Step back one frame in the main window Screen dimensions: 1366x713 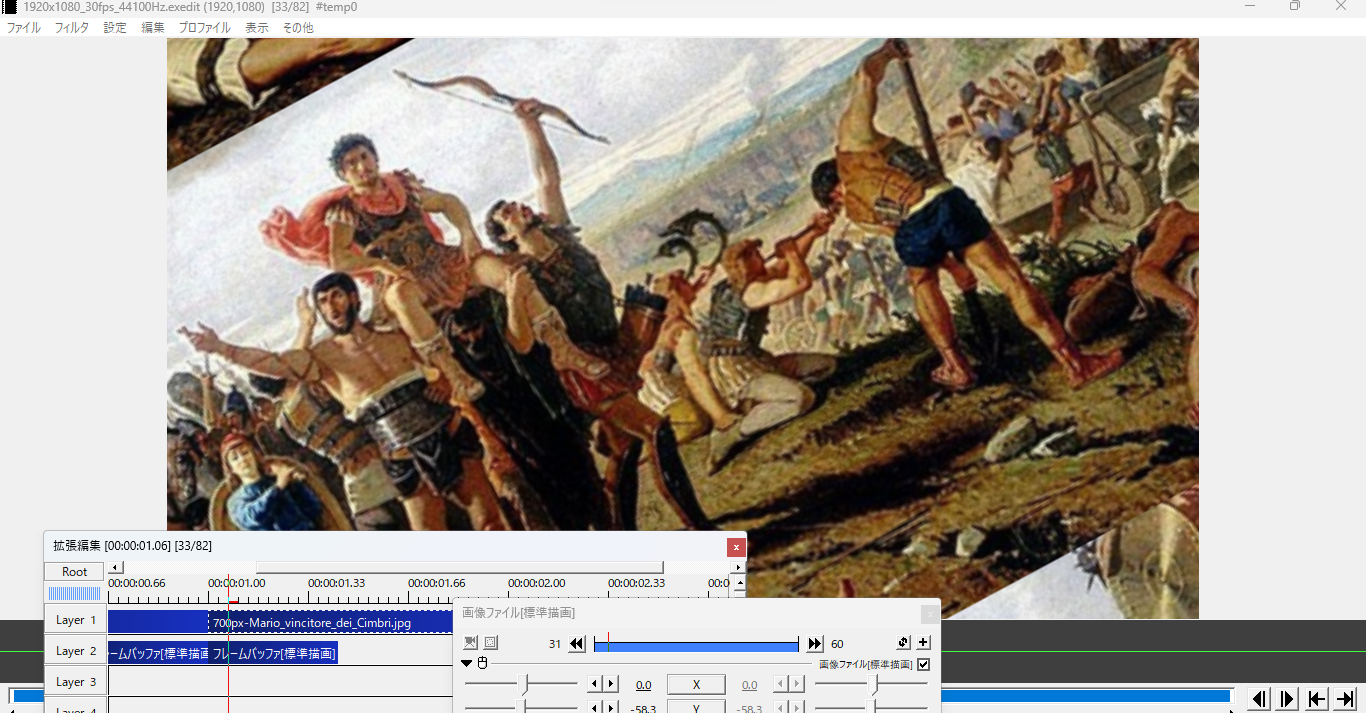click(x=1259, y=699)
